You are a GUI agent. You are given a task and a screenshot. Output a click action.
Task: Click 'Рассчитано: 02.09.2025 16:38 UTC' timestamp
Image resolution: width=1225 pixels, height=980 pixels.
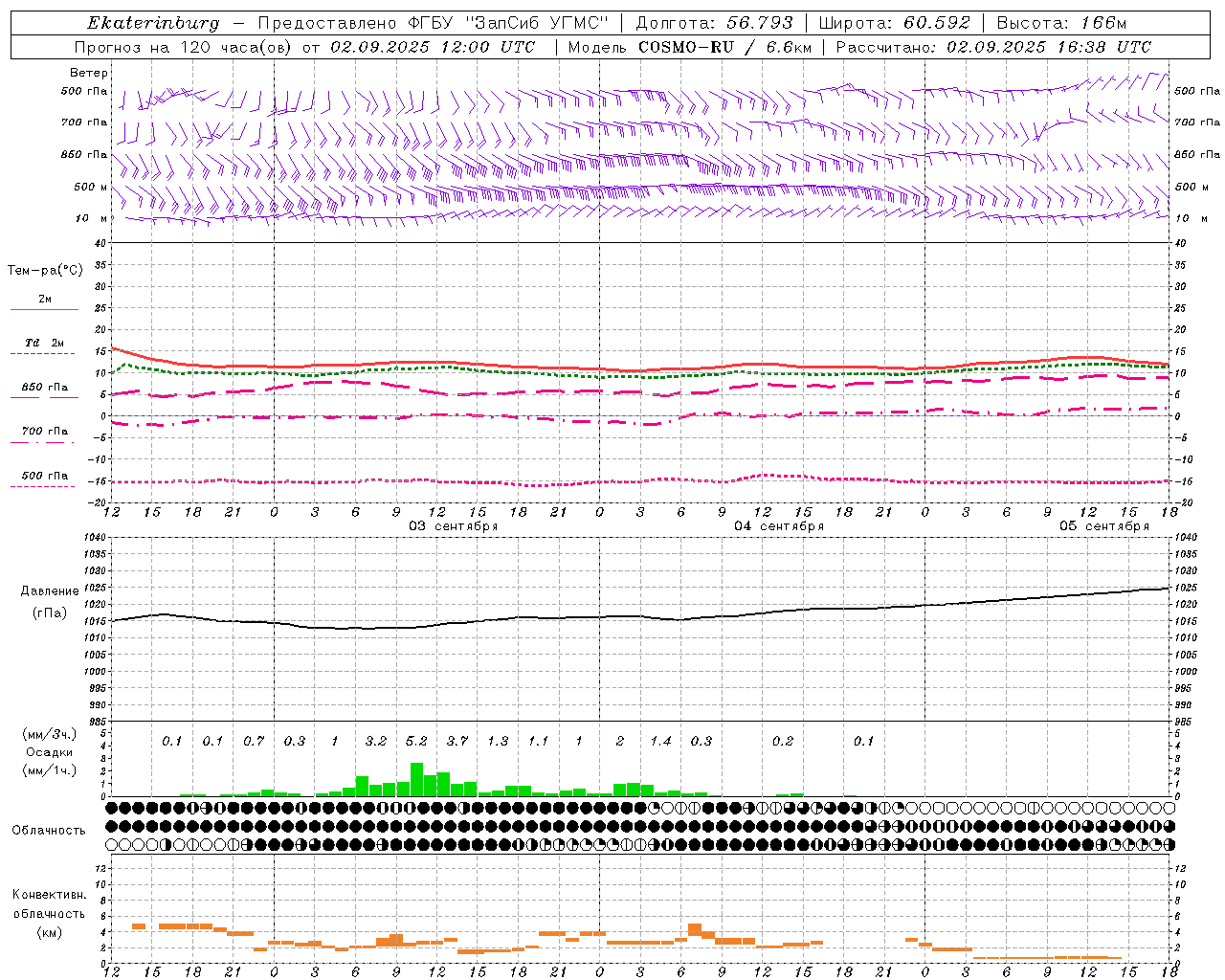pos(993,47)
